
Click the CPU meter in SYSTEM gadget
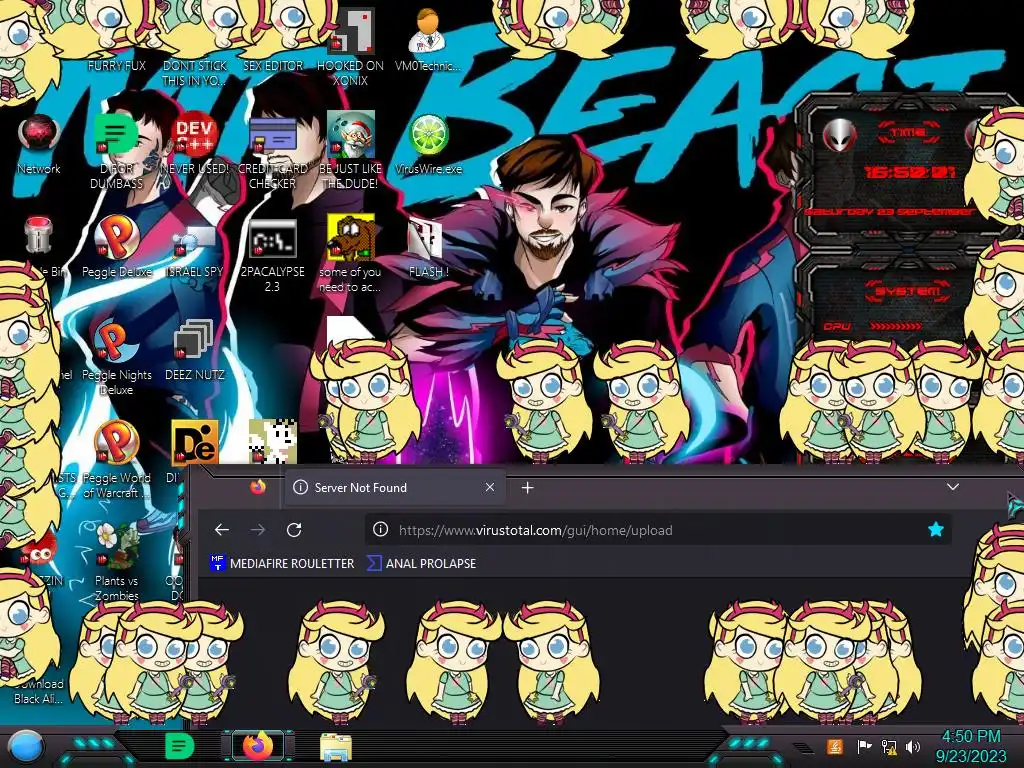(x=873, y=325)
